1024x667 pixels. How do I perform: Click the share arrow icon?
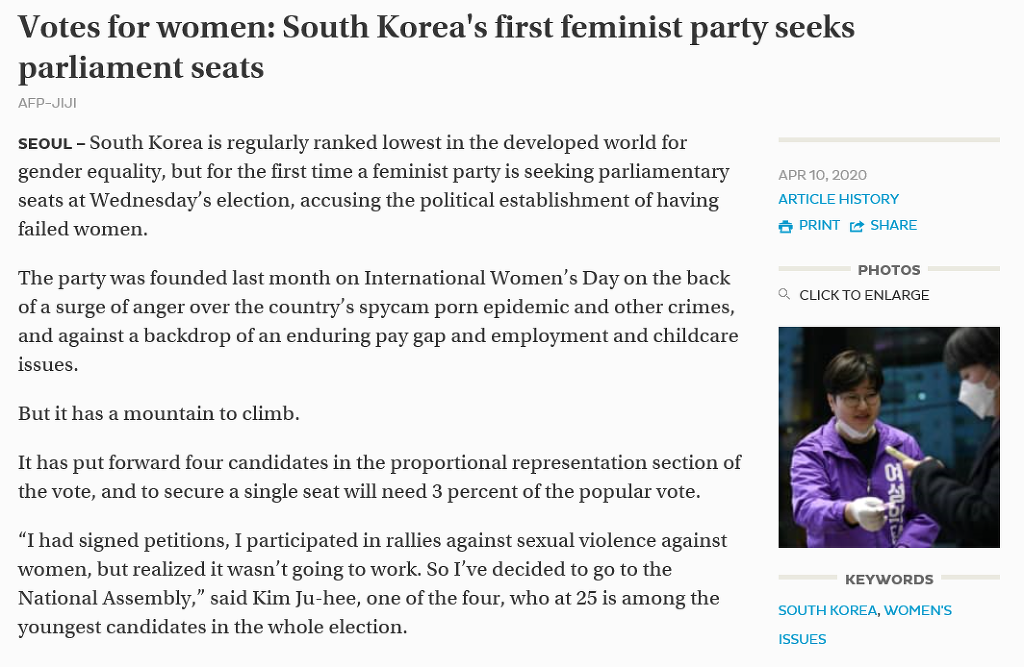[857, 226]
